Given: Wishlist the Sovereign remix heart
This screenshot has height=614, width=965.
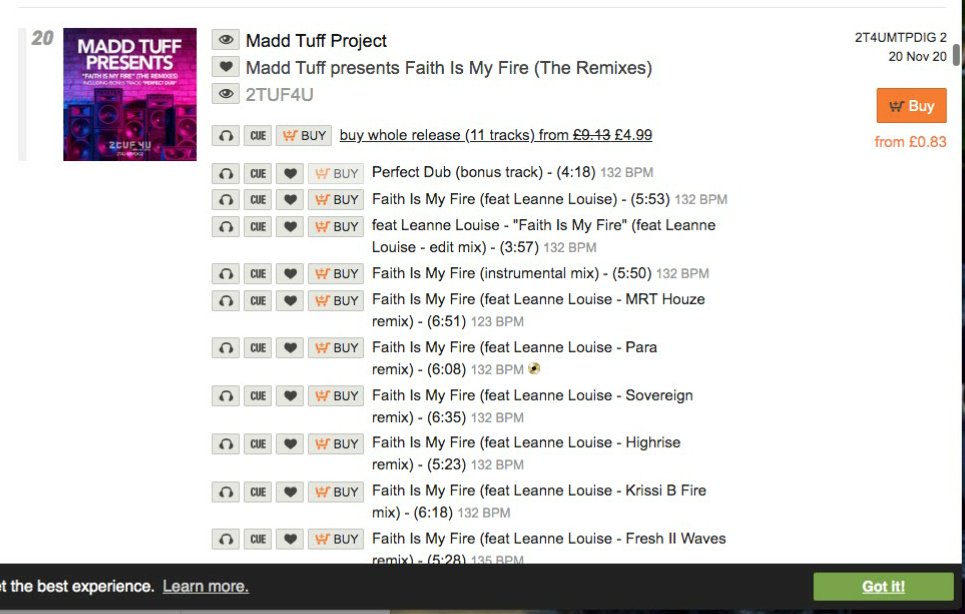Looking at the screenshot, I should 290,396.
